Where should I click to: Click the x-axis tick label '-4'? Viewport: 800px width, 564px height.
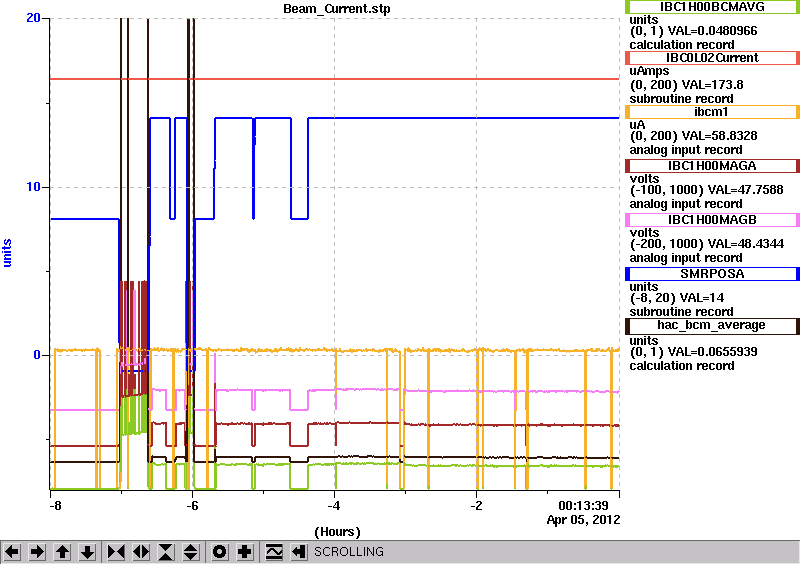tap(334, 506)
